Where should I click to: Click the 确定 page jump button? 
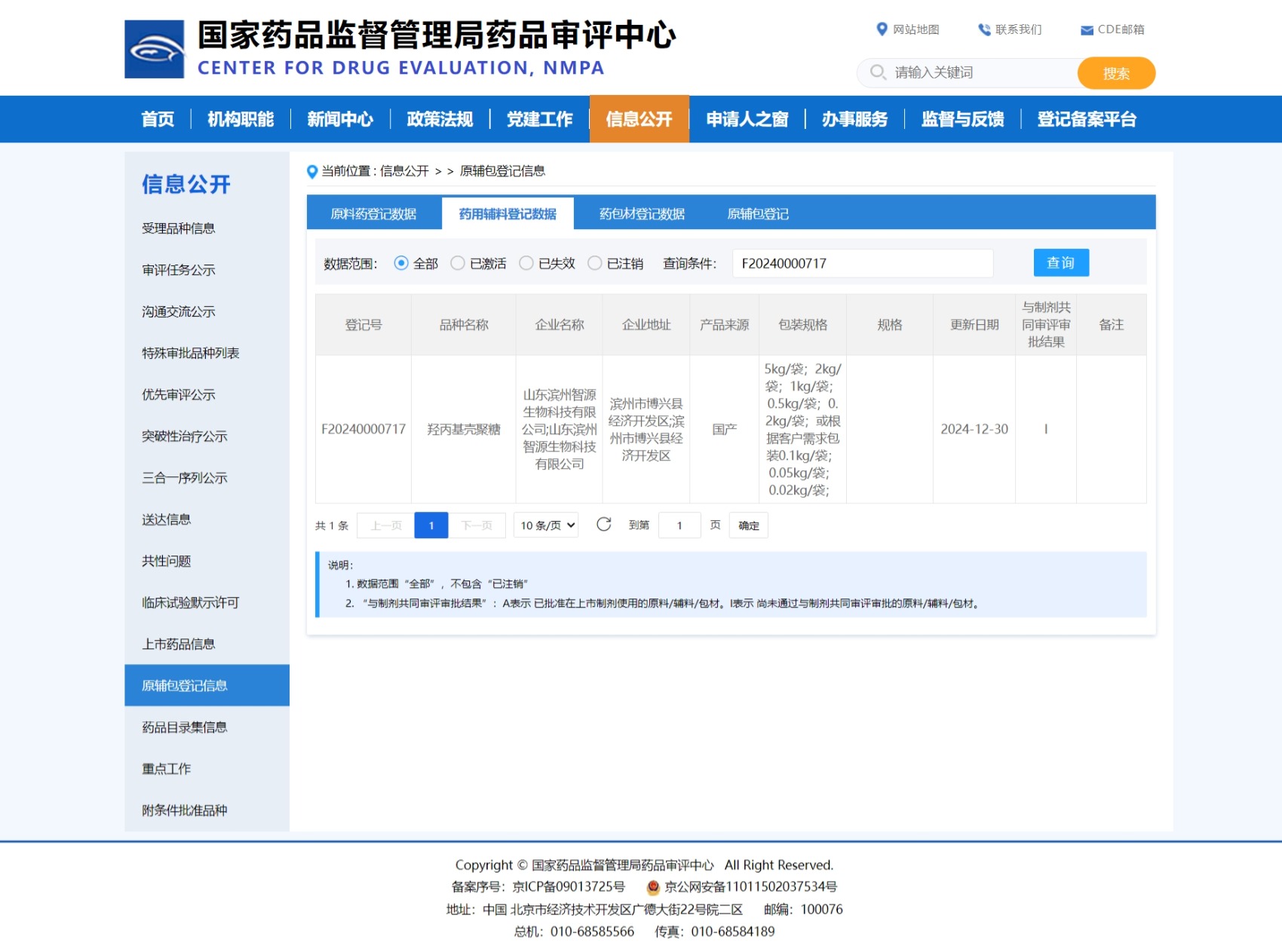pyautogui.click(x=749, y=525)
